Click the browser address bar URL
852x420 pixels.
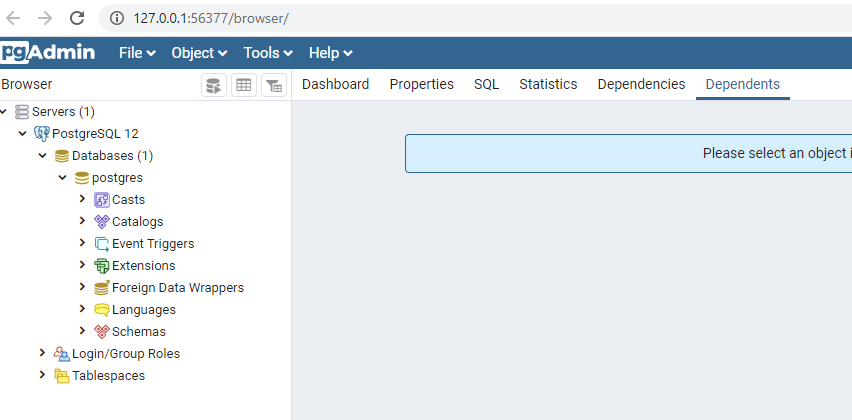[211, 18]
